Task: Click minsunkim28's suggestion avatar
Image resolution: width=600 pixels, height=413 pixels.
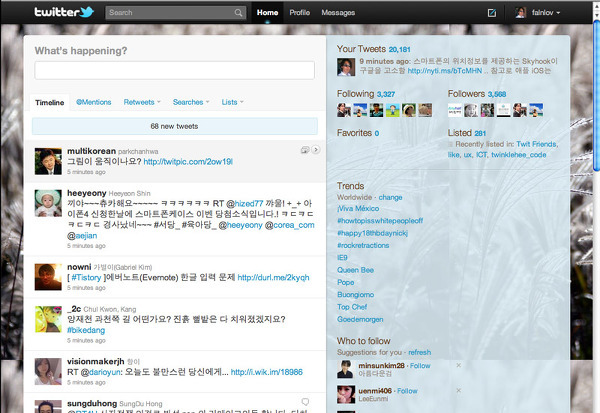Action: tap(345, 369)
